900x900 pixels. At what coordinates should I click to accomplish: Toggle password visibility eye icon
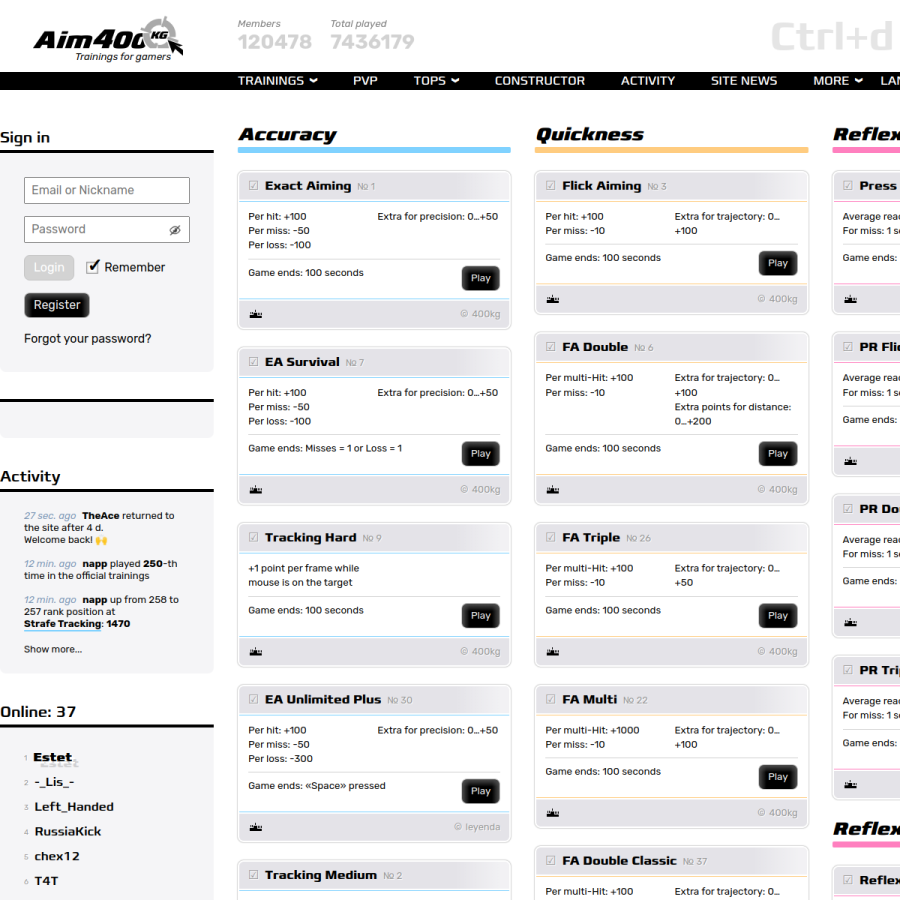tap(175, 230)
